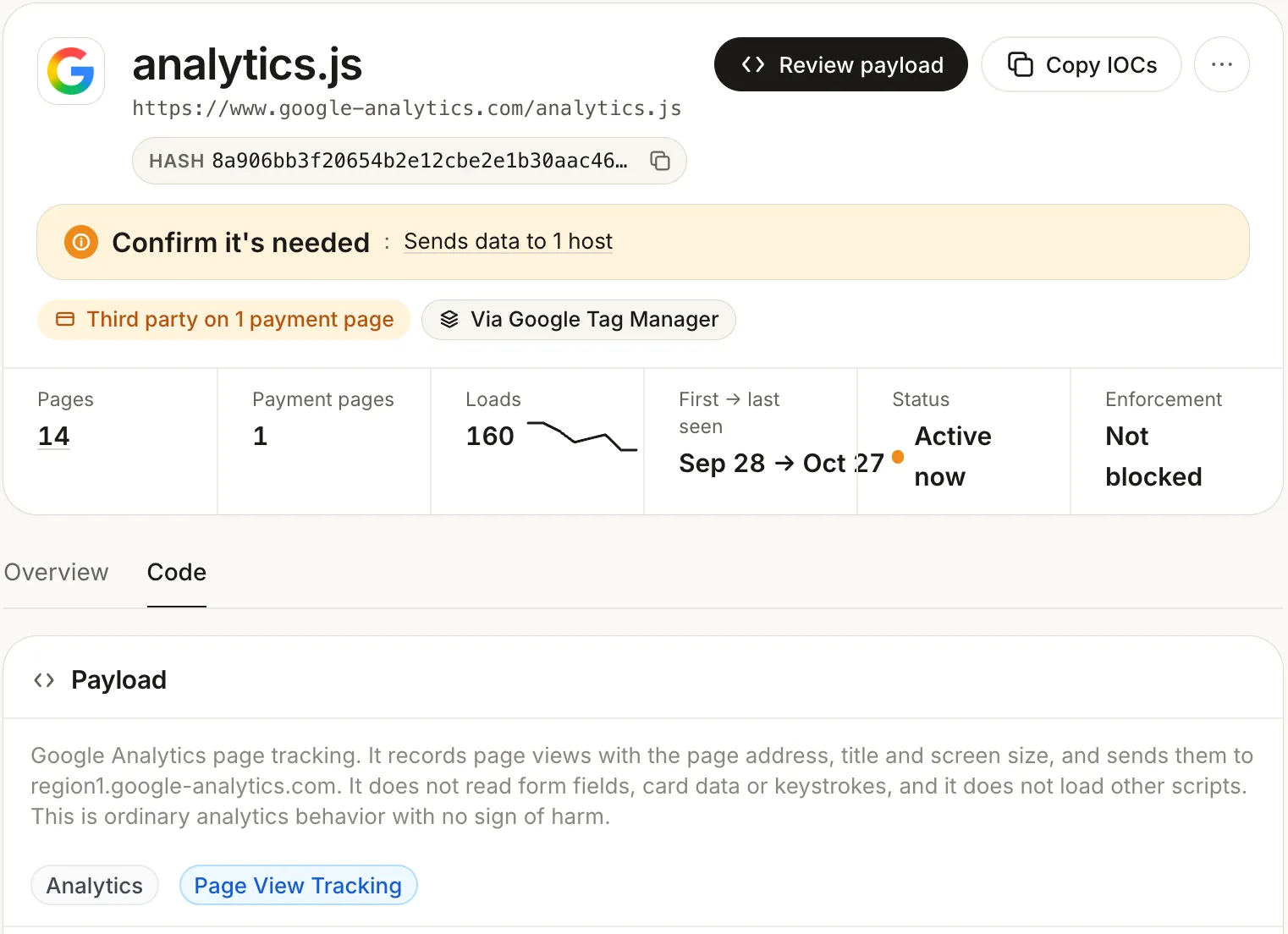Click the Copy IOCs button
The height and width of the screenshot is (934, 1288).
[1082, 64]
